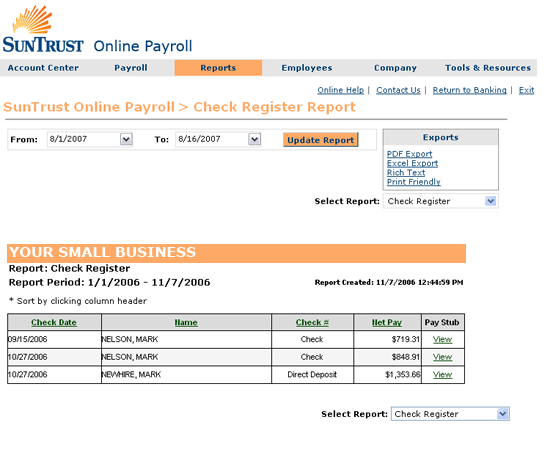Switch to the Payroll tab

pyautogui.click(x=131, y=68)
